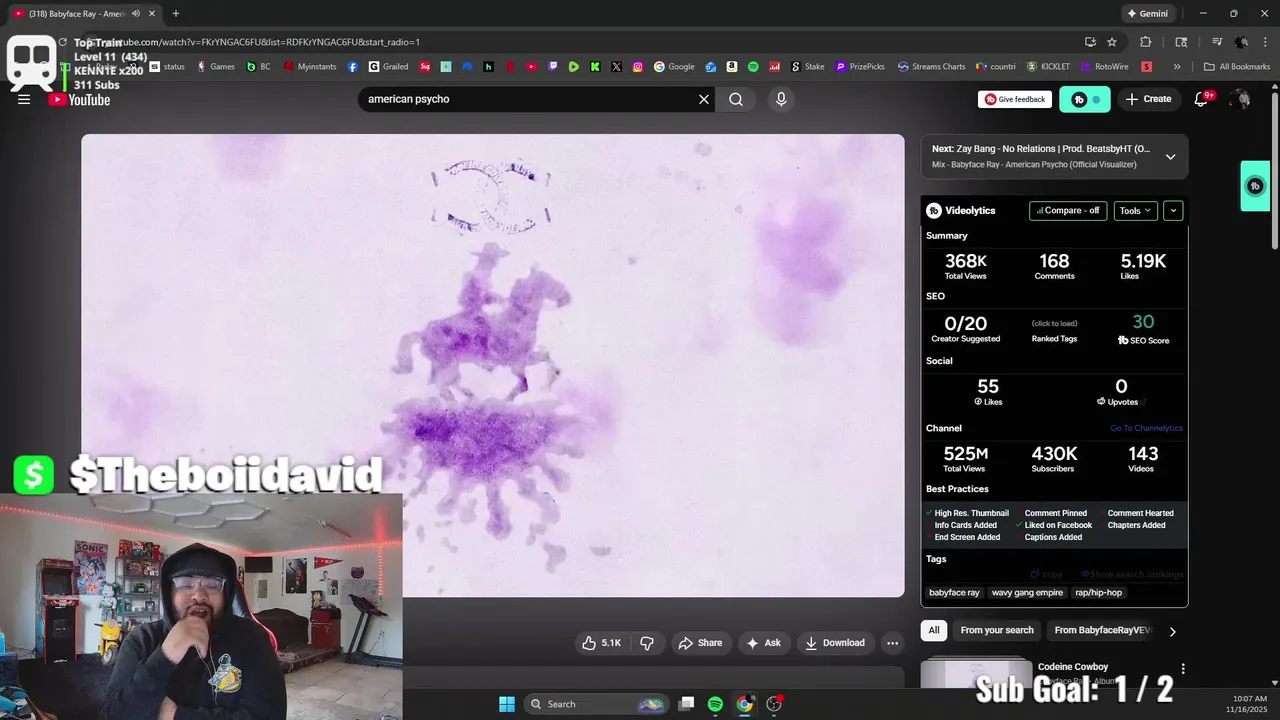
Task: Share the video
Action: pyautogui.click(x=700, y=643)
